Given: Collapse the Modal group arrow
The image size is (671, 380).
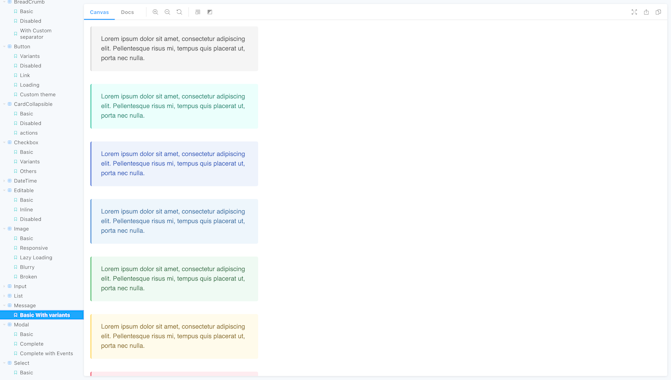Looking at the screenshot, I should pyautogui.click(x=4, y=325).
